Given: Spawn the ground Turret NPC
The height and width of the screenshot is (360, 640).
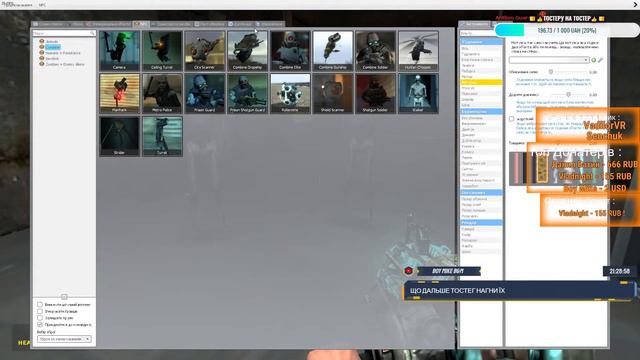Looking at the screenshot, I should (x=162, y=136).
